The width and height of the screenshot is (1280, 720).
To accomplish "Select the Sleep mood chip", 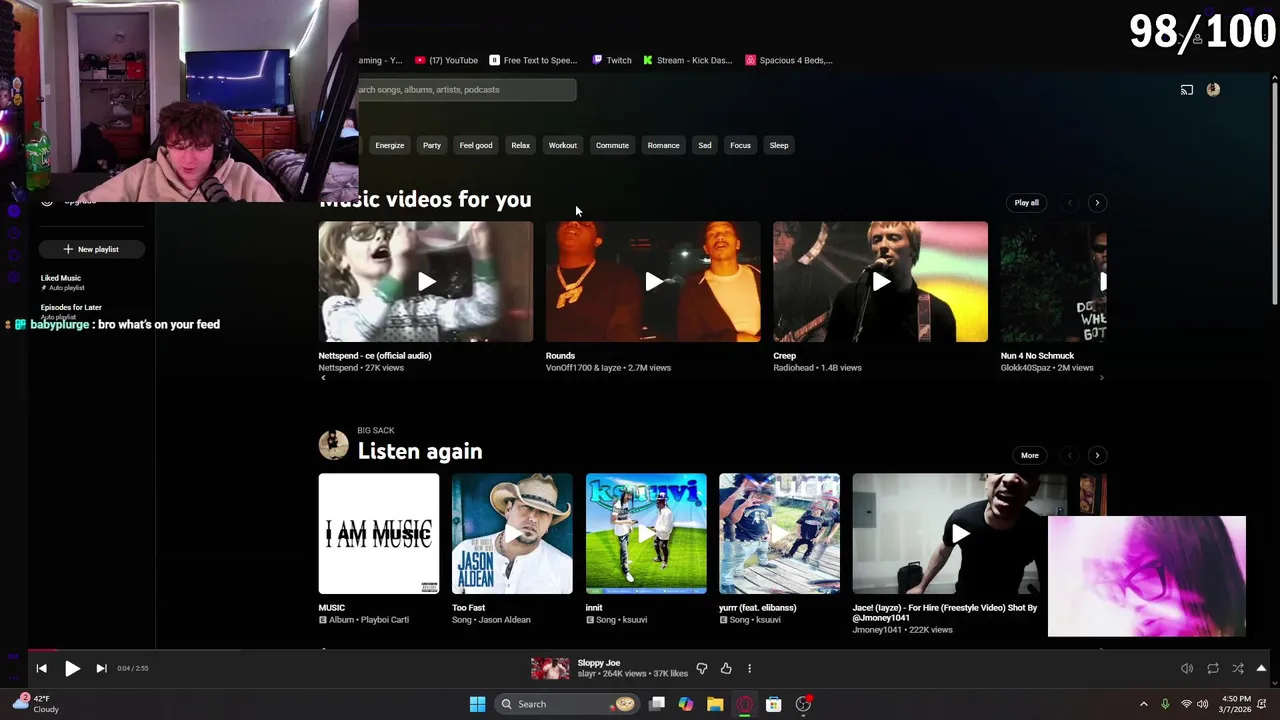I will [779, 145].
